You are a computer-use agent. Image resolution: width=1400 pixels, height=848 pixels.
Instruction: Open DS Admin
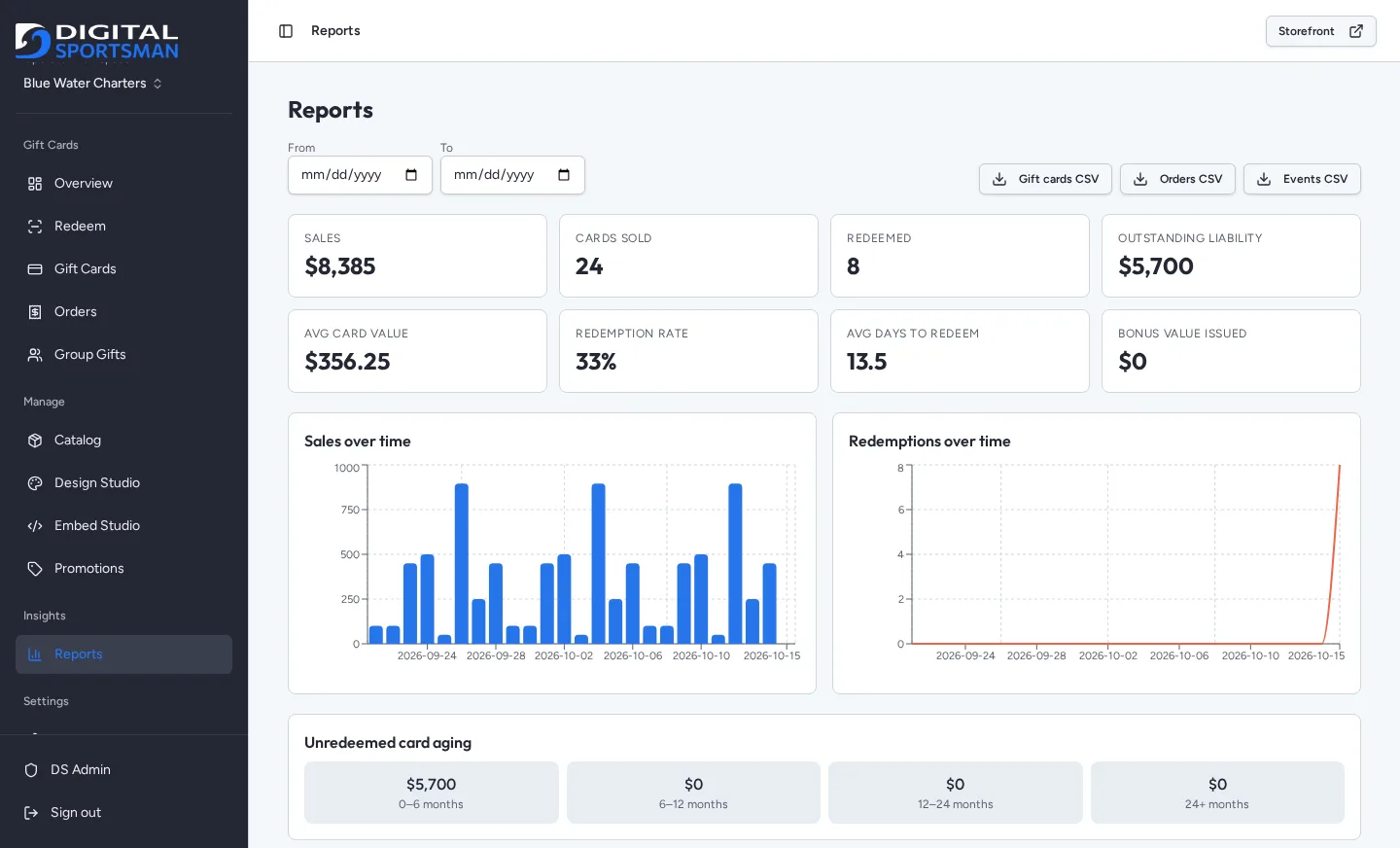pos(123,770)
